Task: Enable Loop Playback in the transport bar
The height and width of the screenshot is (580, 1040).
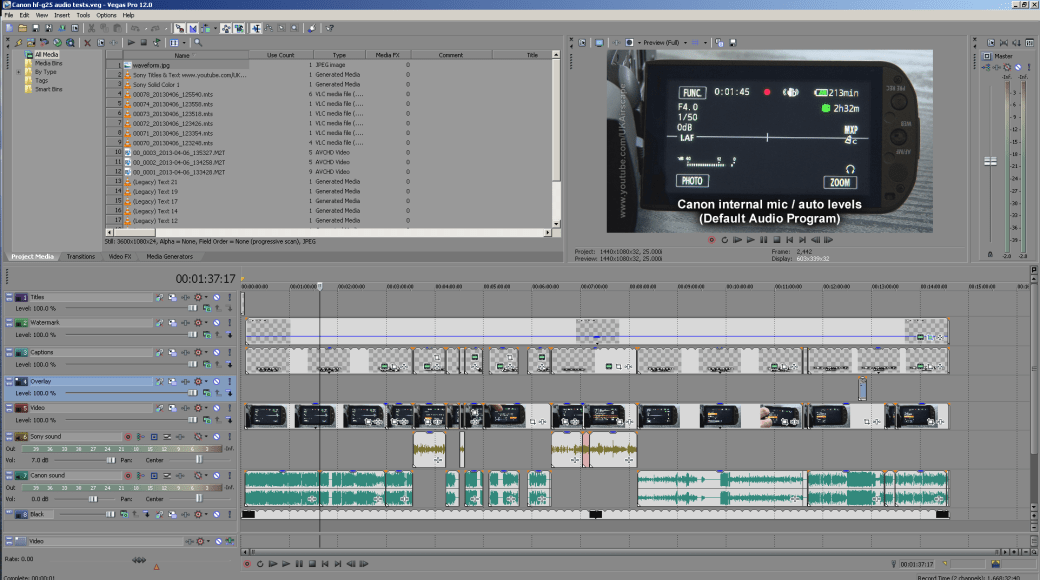Action: click(x=260, y=564)
